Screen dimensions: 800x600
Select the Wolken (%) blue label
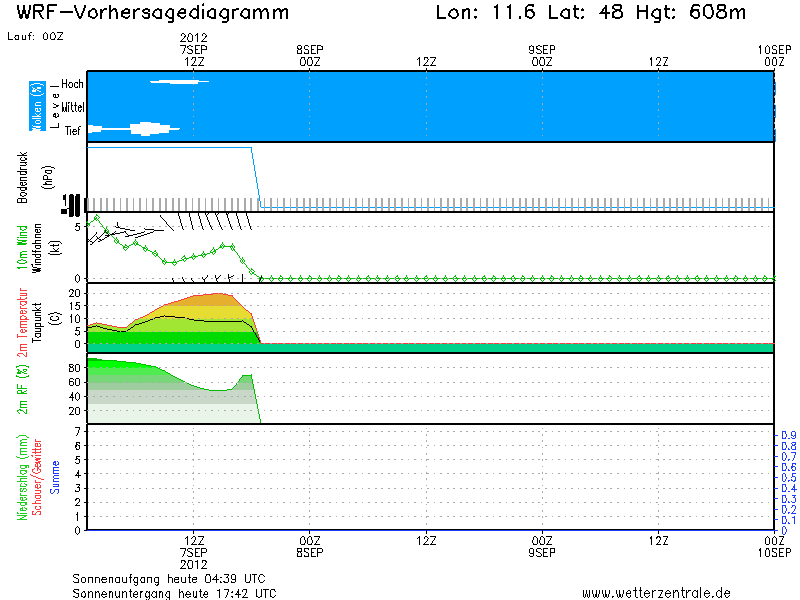(37, 106)
